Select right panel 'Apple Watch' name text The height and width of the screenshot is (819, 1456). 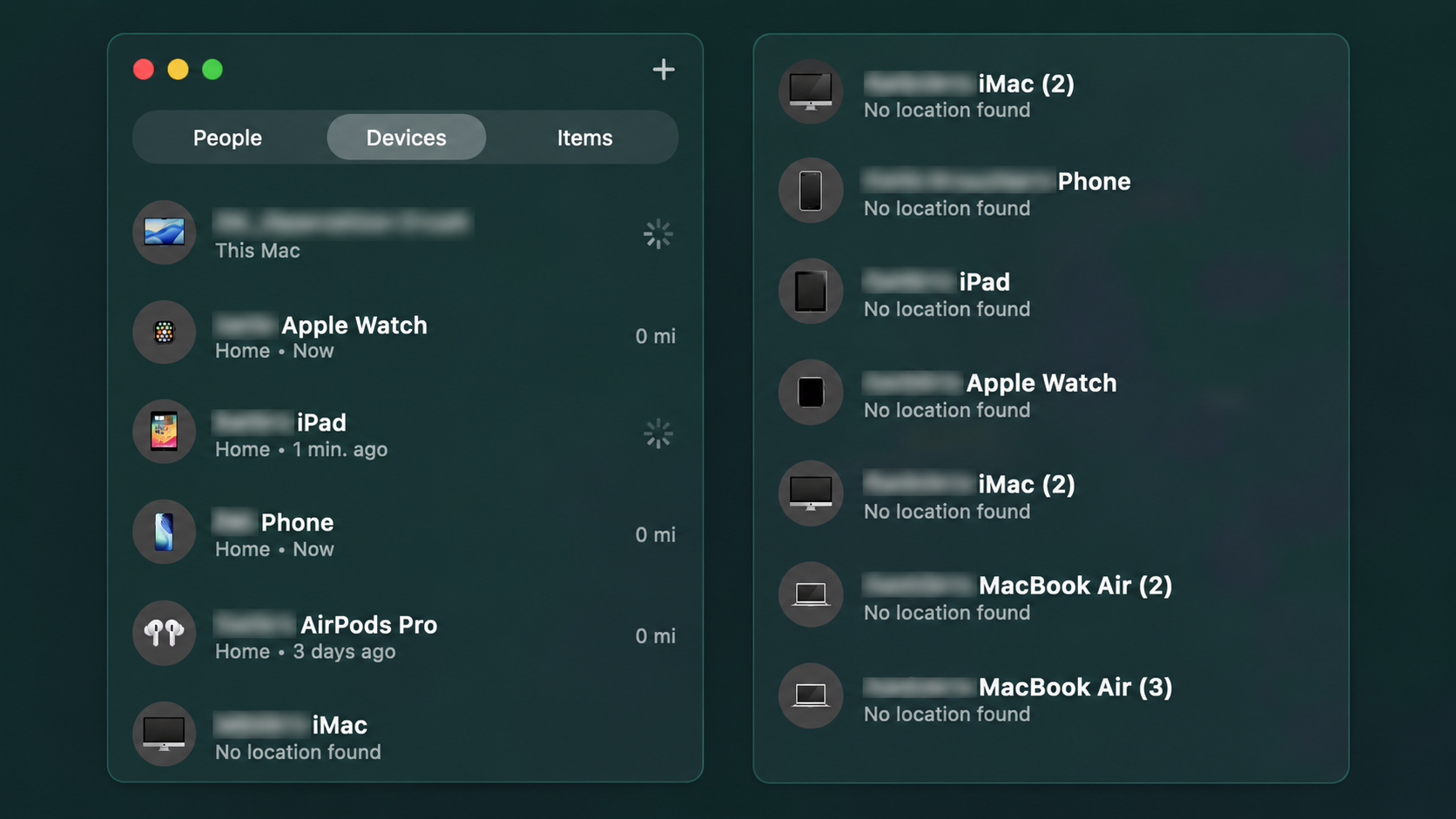[x=1041, y=383]
